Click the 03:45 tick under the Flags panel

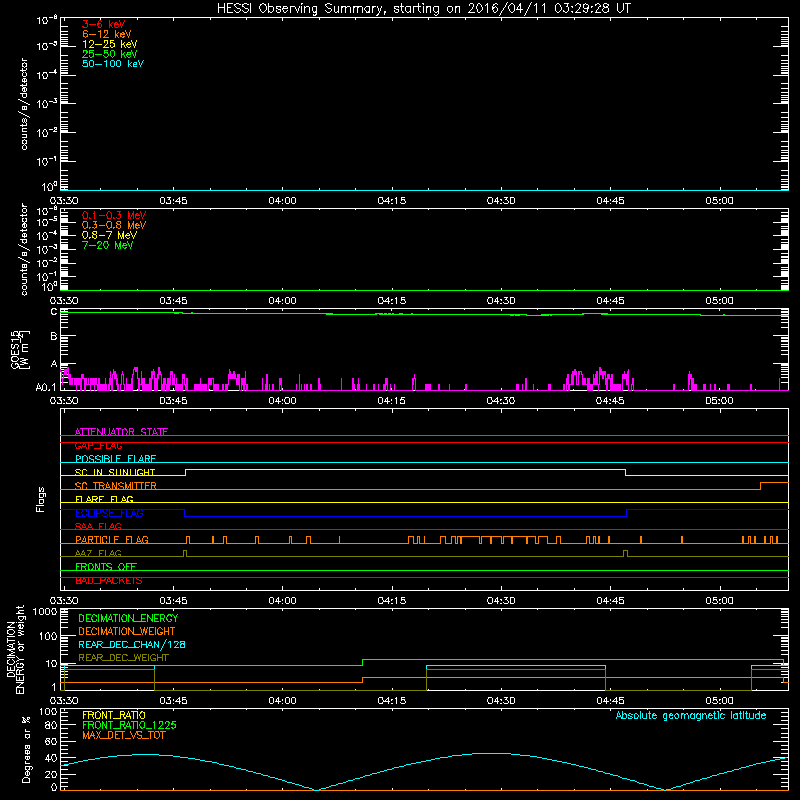click(173, 601)
